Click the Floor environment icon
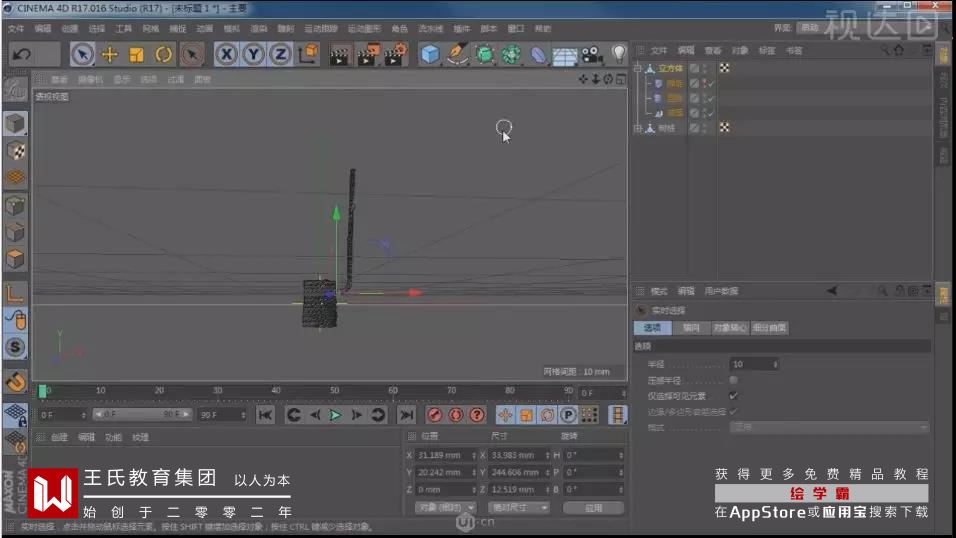956x538 pixels. pyautogui.click(x=565, y=56)
